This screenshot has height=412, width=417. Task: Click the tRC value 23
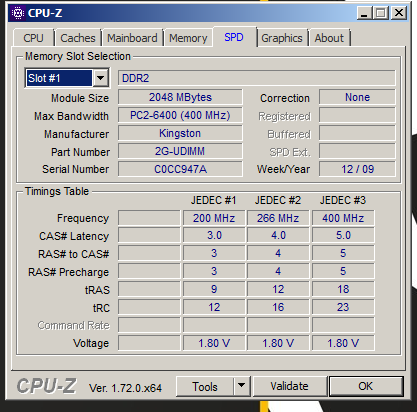click(343, 307)
